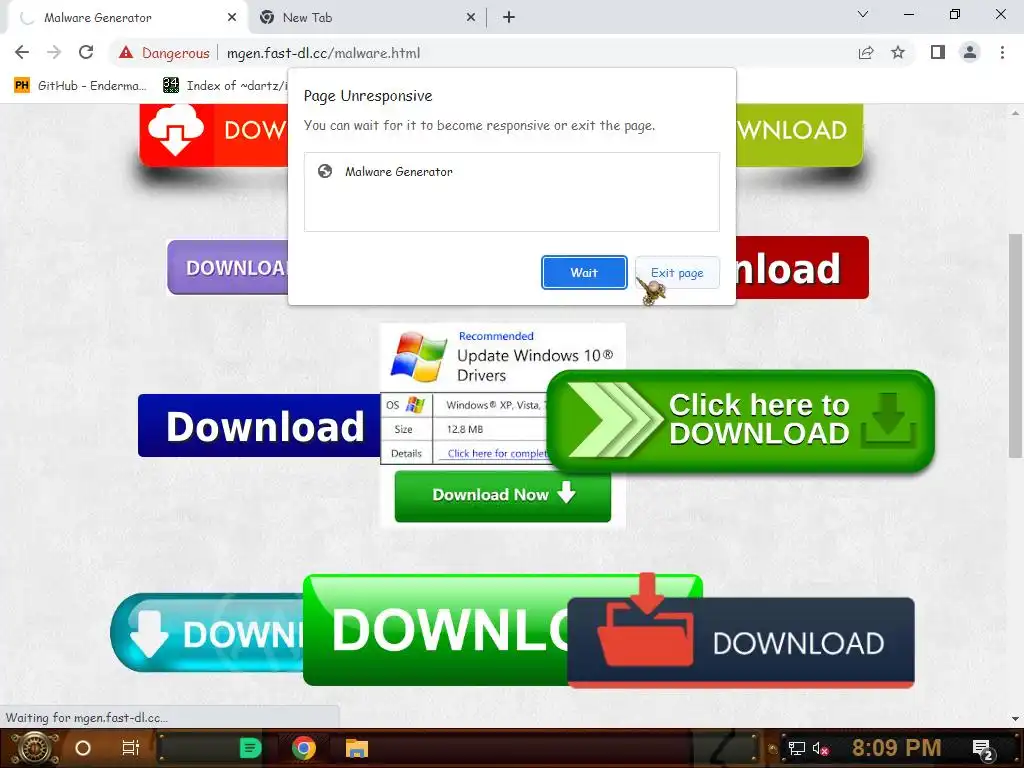Screen dimensions: 1024x768
Task: Click the Windows logo in the driver ad
Action: click(419, 357)
